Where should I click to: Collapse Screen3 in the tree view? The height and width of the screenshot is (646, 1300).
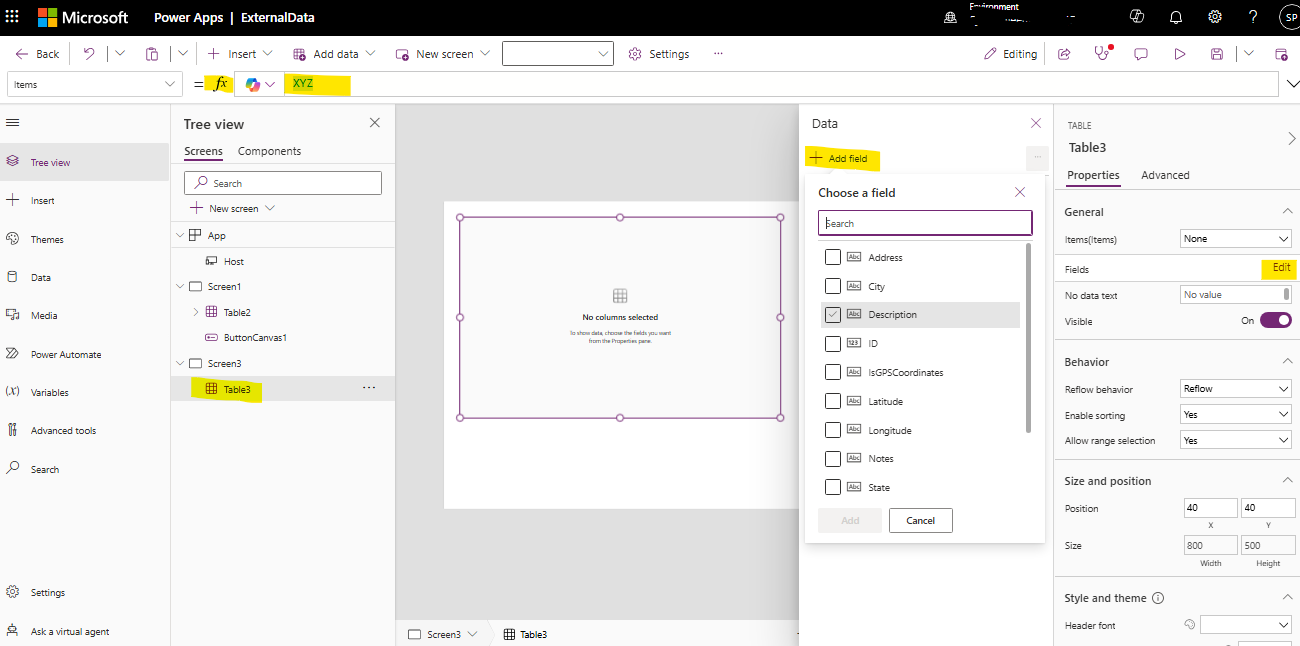(x=179, y=363)
